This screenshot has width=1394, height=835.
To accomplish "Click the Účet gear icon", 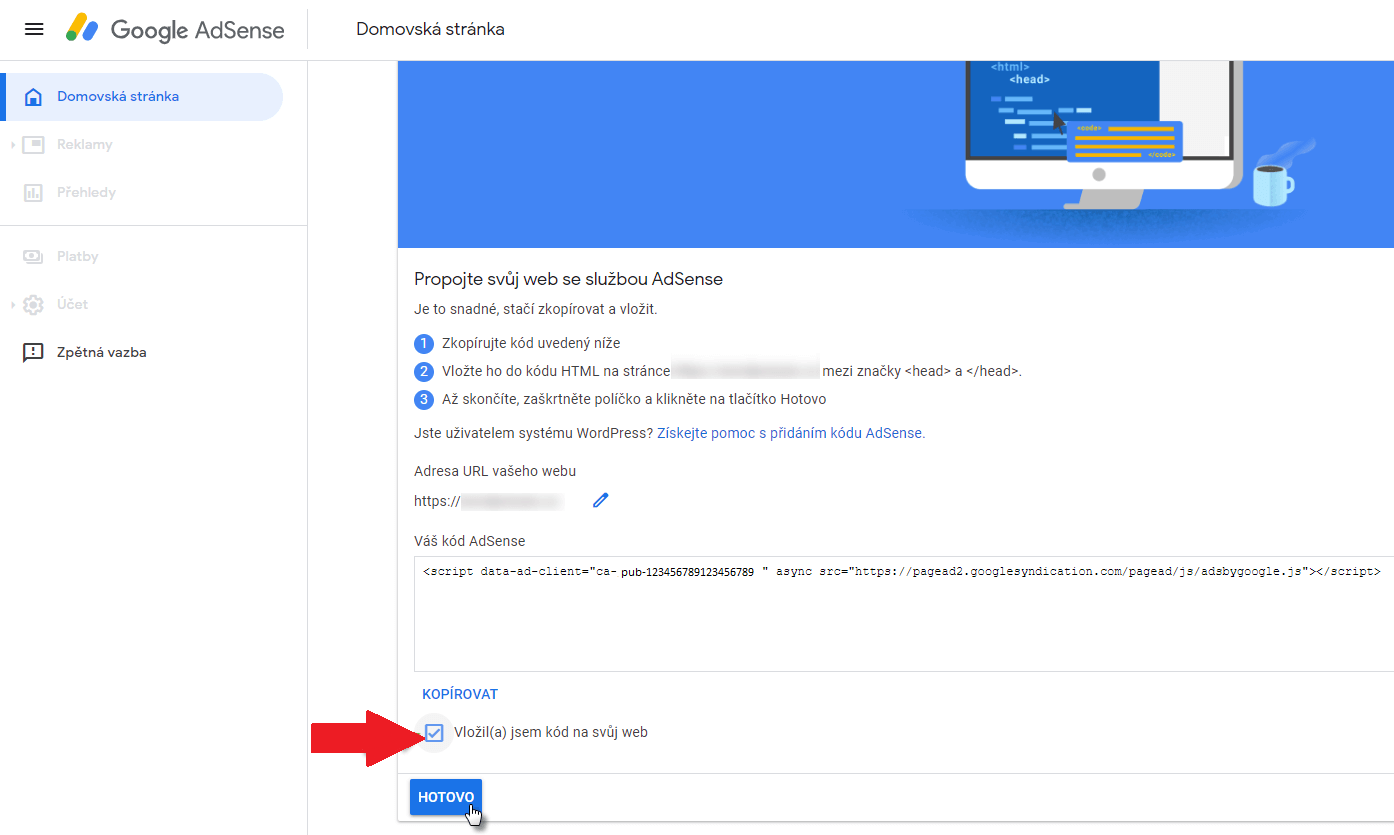I will 33,305.
